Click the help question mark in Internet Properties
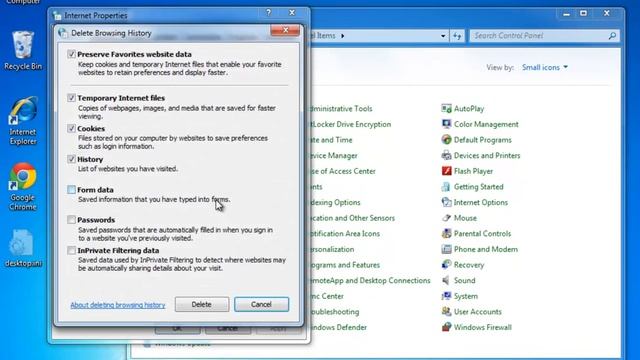Image resolution: width=640 pixels, height=360 pixels. point(269,13)
